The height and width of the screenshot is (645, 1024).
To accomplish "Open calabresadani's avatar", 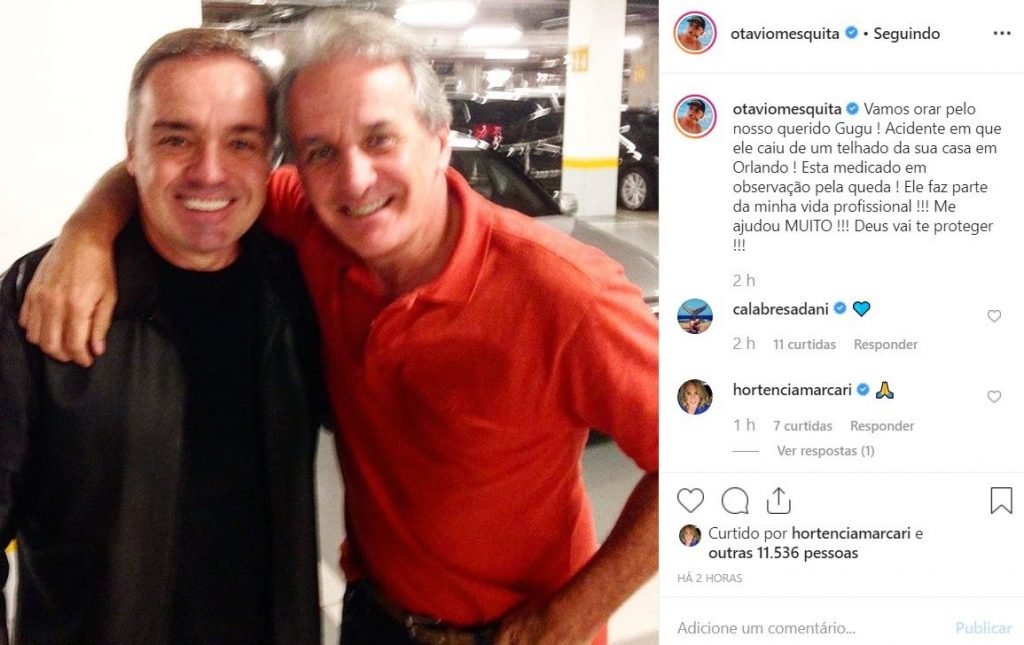I will [x=695, y=316].
